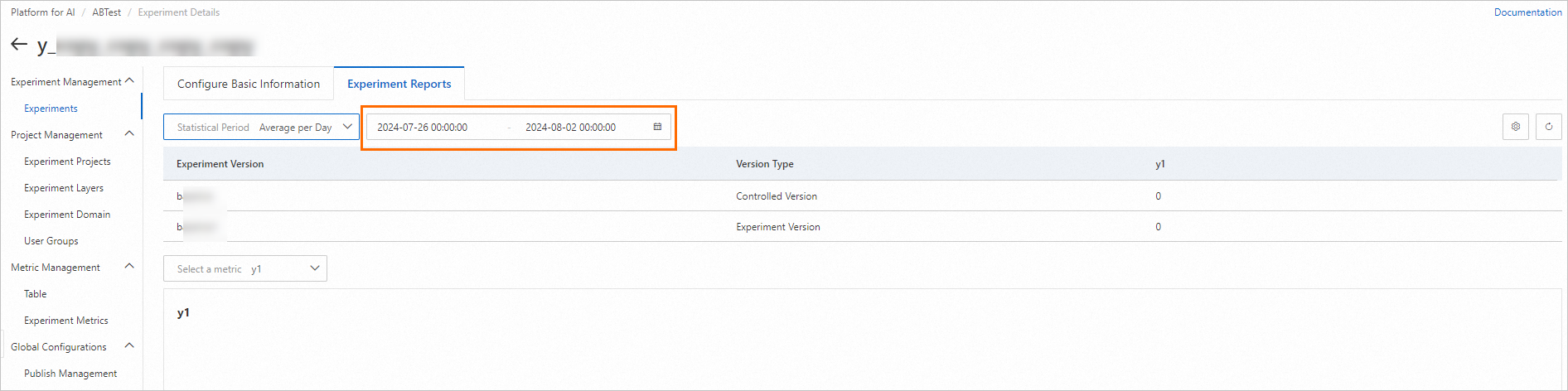Screen dimensions: 1568x391
Task: Click the back arrow icon
Action: 19,45
